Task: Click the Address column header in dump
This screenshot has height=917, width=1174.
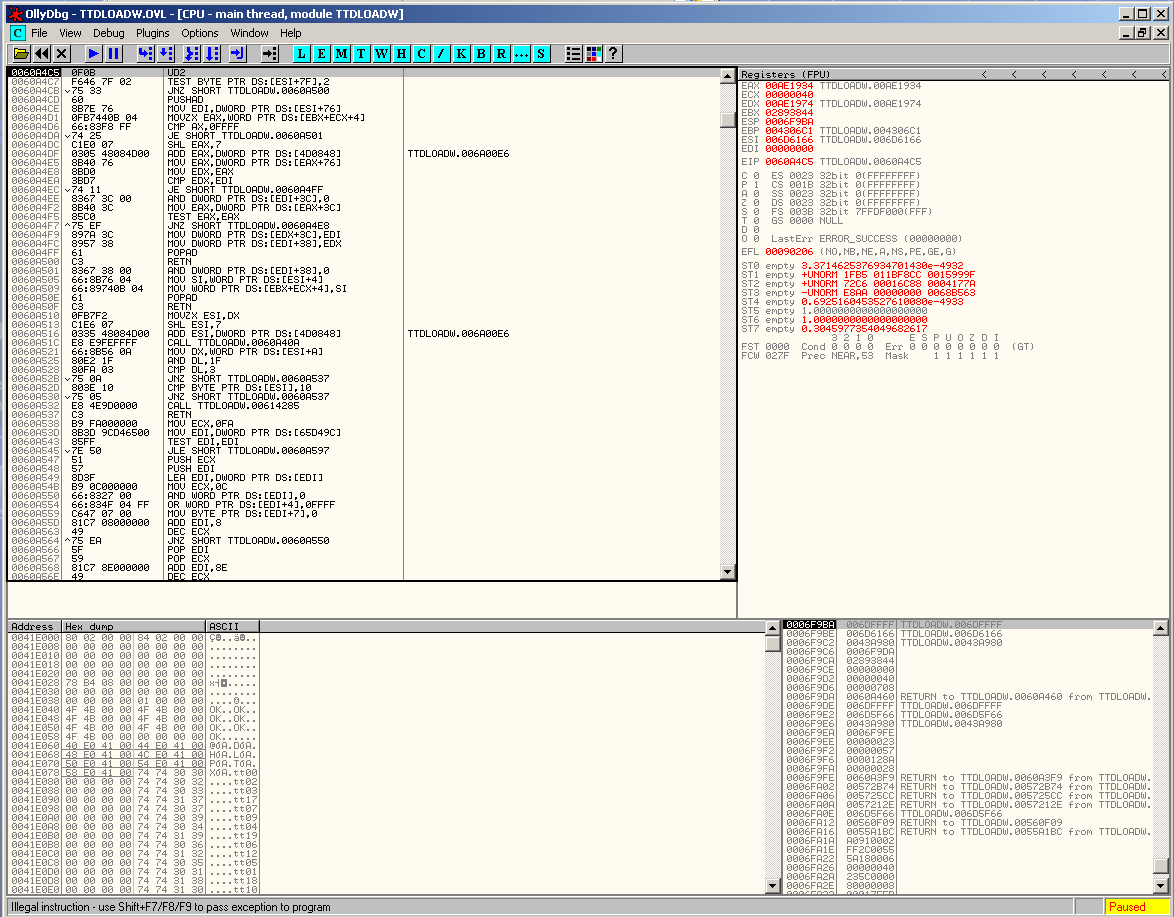Action: [34, 626]
